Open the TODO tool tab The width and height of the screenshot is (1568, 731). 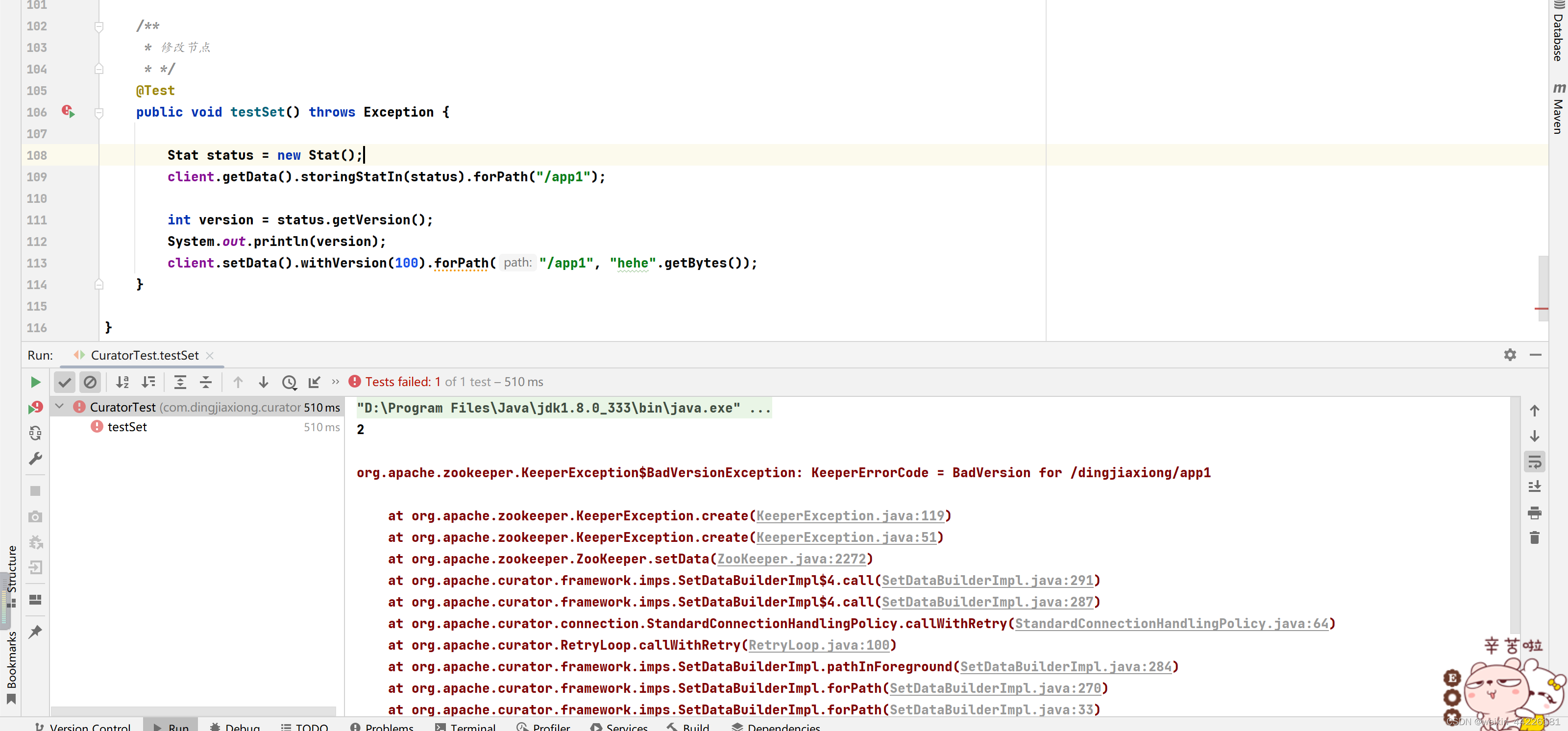[304, 726]
